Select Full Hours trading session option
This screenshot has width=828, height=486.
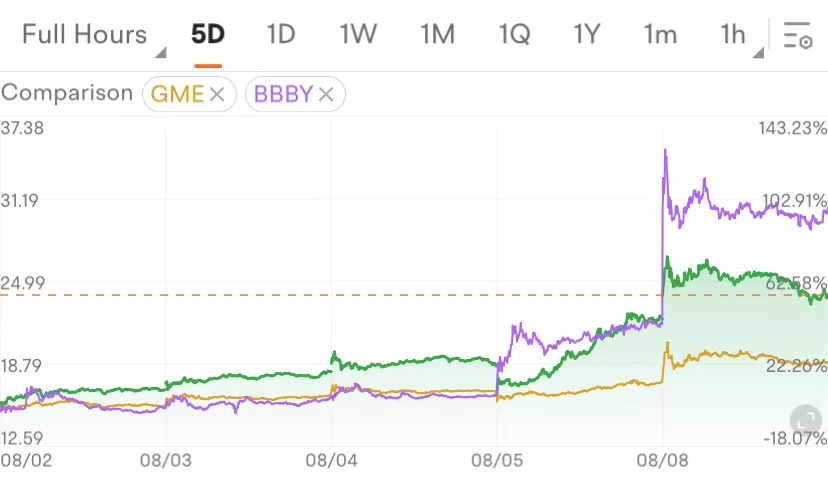[x=84, y=35]
